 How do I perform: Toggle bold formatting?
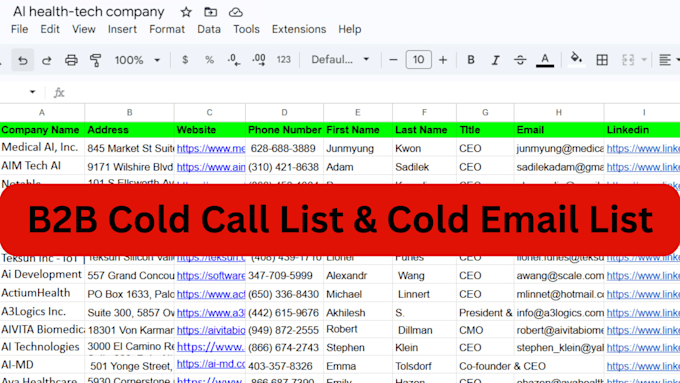click(x=471, y=60)
